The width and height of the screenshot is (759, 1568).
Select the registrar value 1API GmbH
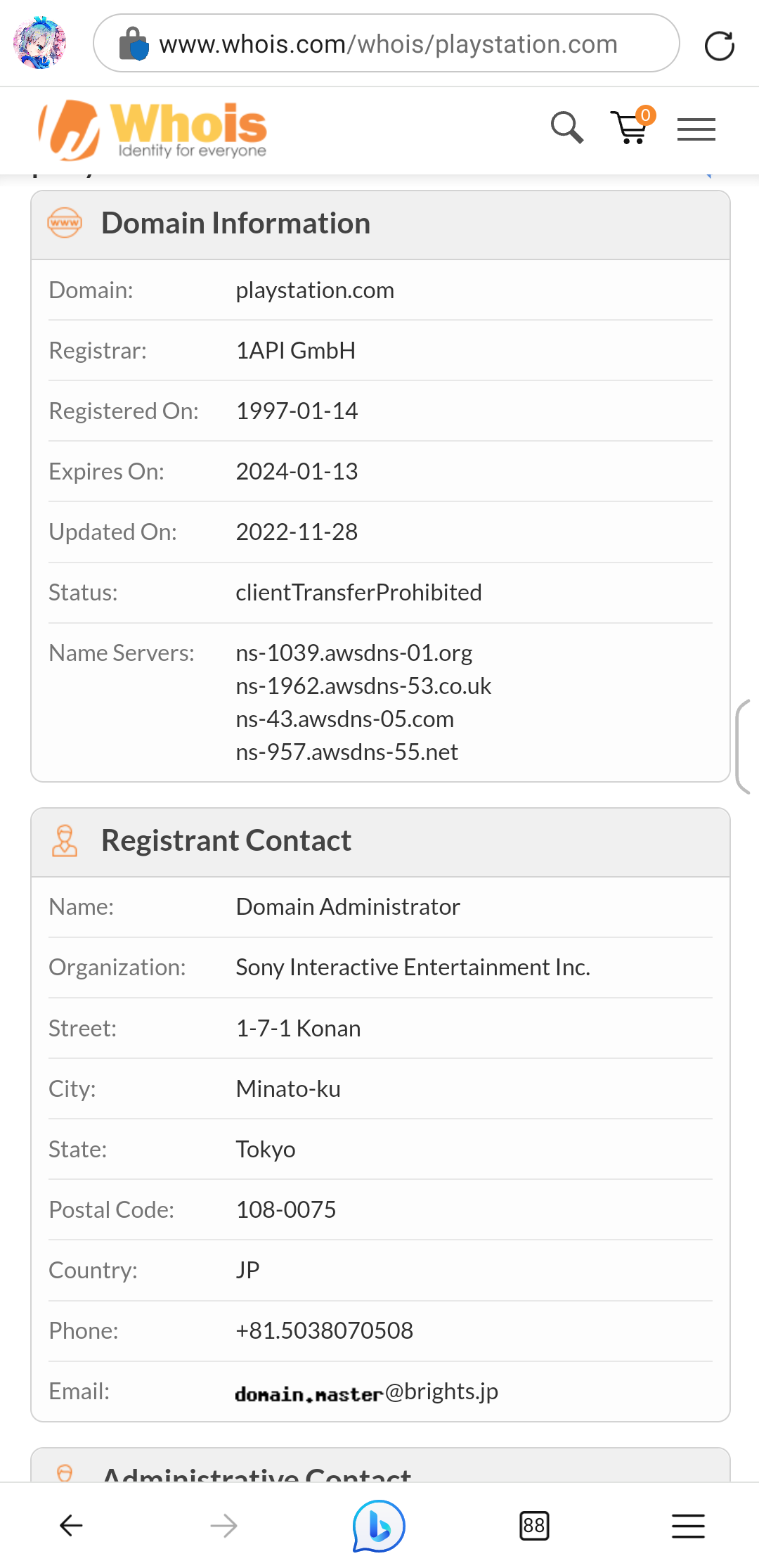coord(296,350)
